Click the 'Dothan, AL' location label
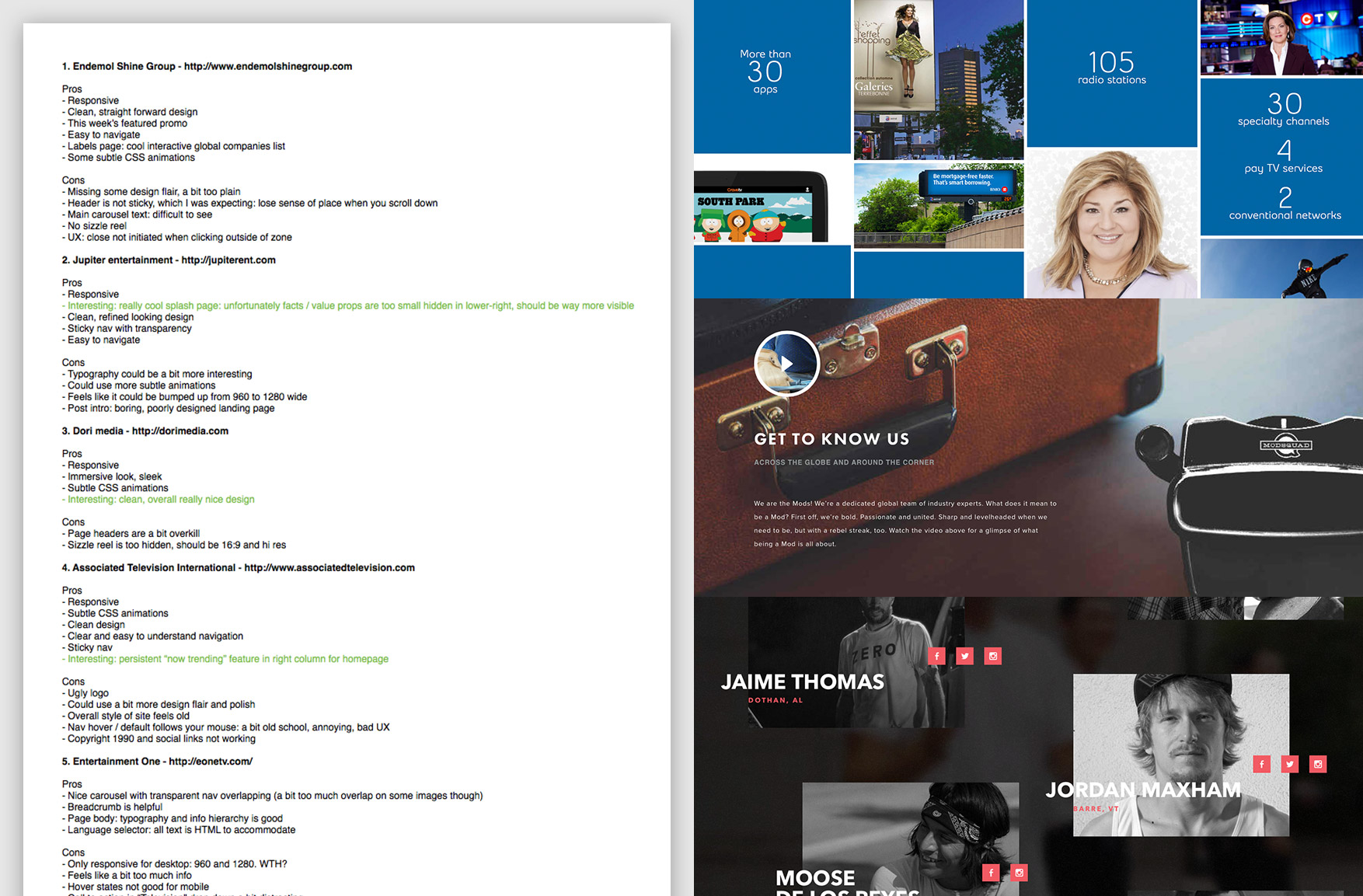The height and width of the screenshot is (896, 1363). pos(776,700)
